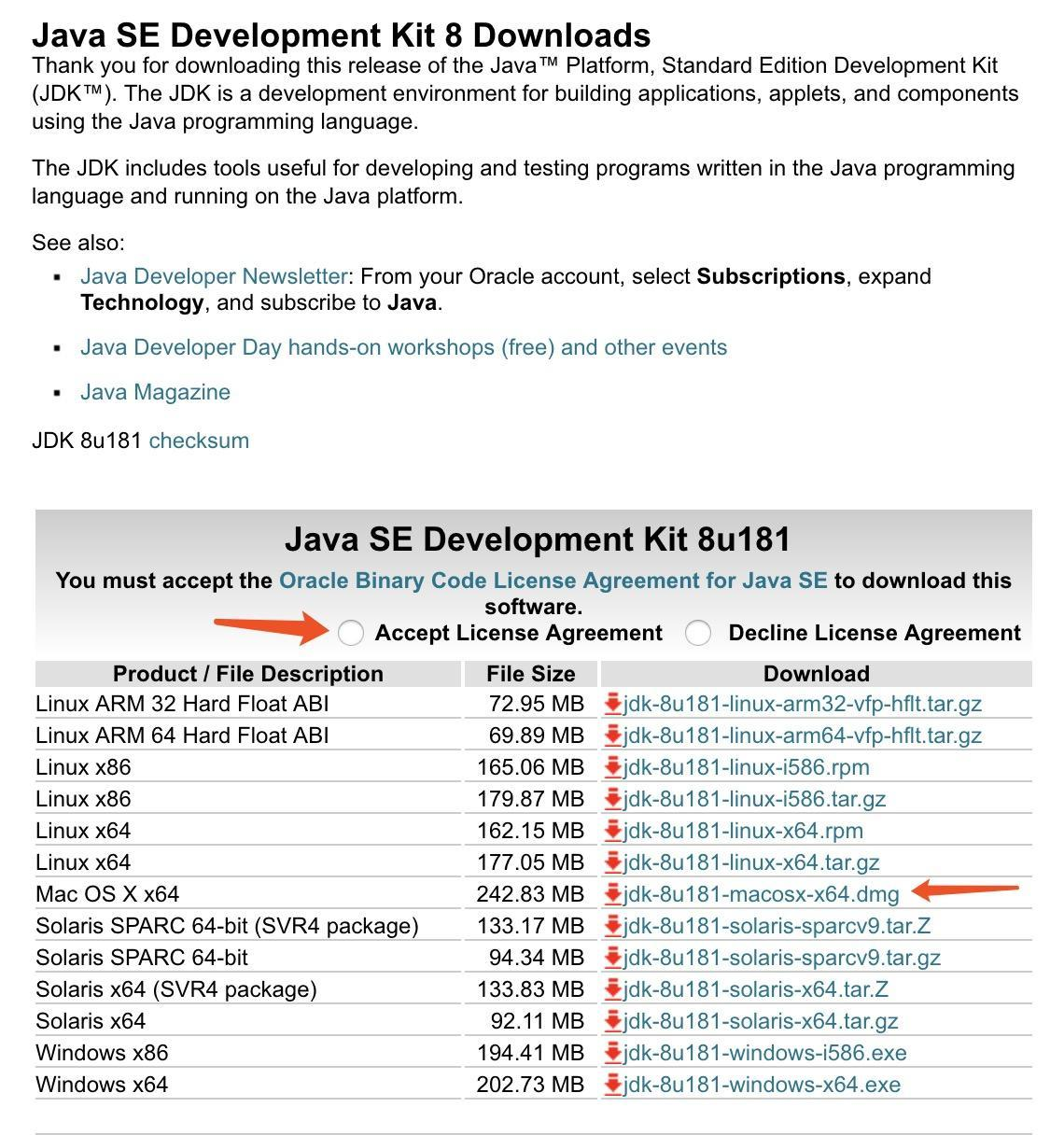Select Decline License Agreement radio button

698,633
